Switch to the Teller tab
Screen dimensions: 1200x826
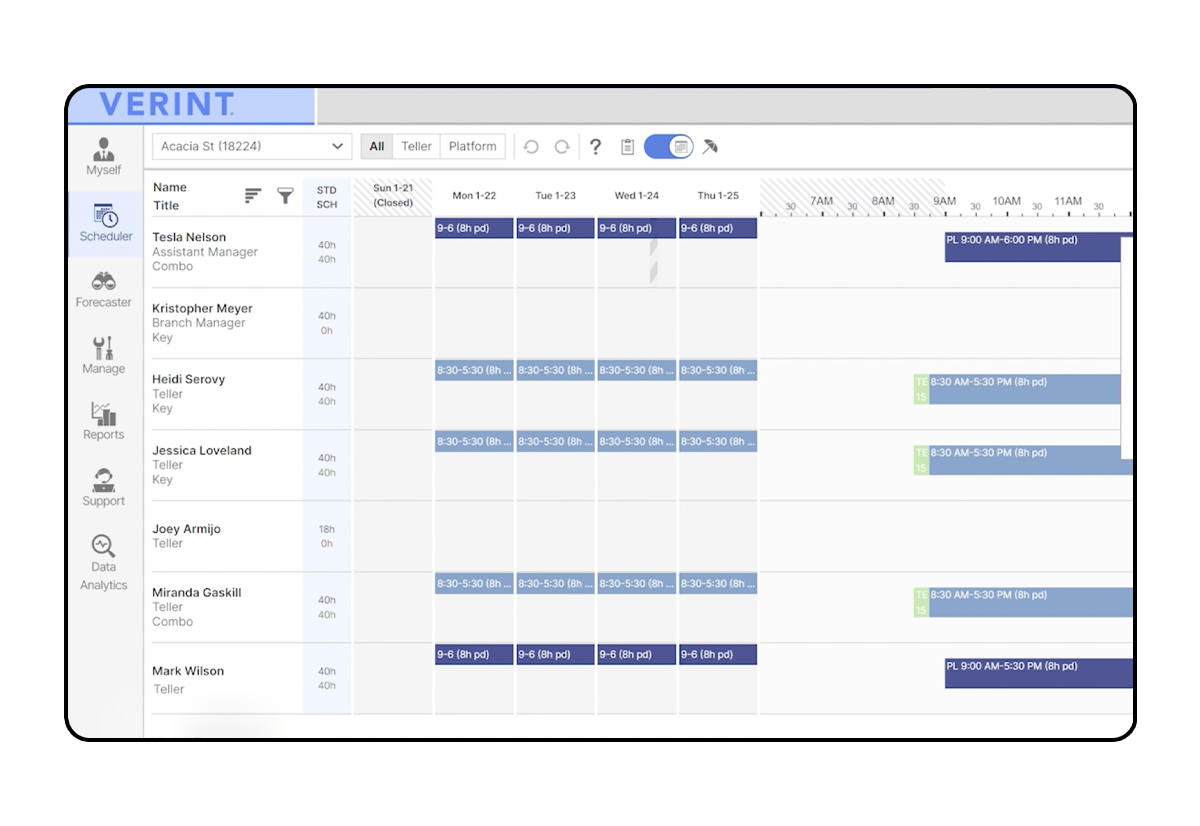[416, 146]
